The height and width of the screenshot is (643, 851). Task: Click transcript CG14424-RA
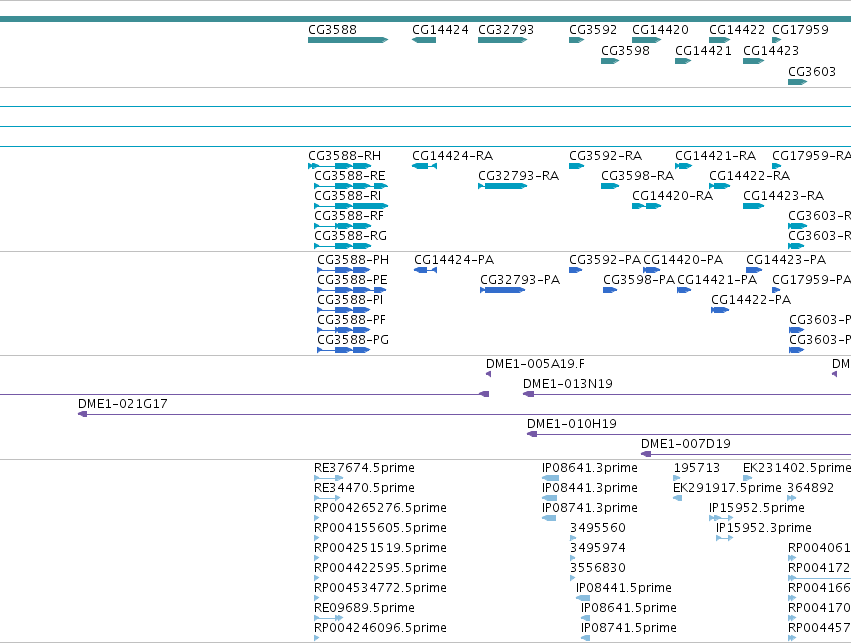[x=452, y=156]
